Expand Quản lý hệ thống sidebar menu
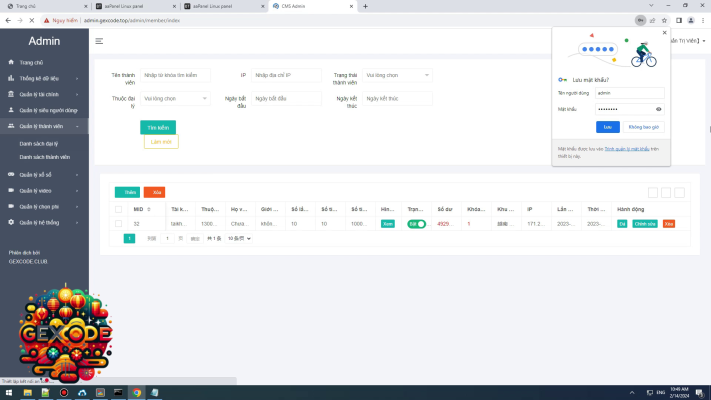This screenshot has width=711, height=400. 44,223
